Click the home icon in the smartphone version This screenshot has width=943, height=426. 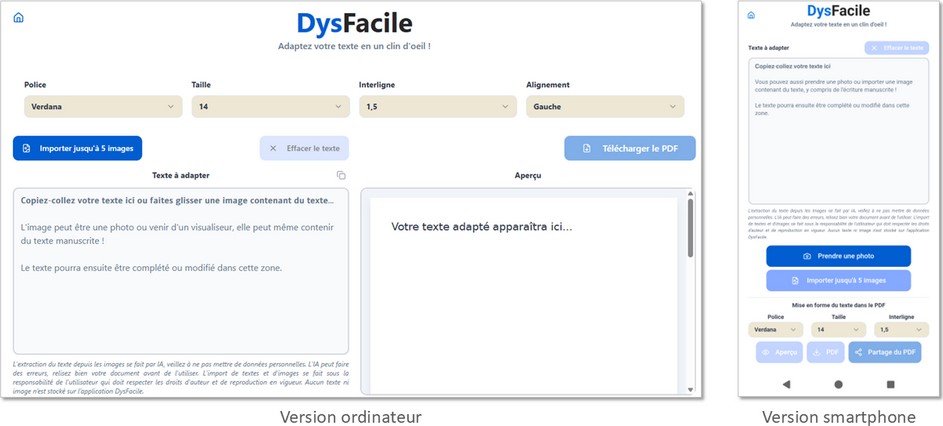pos(751,15)
